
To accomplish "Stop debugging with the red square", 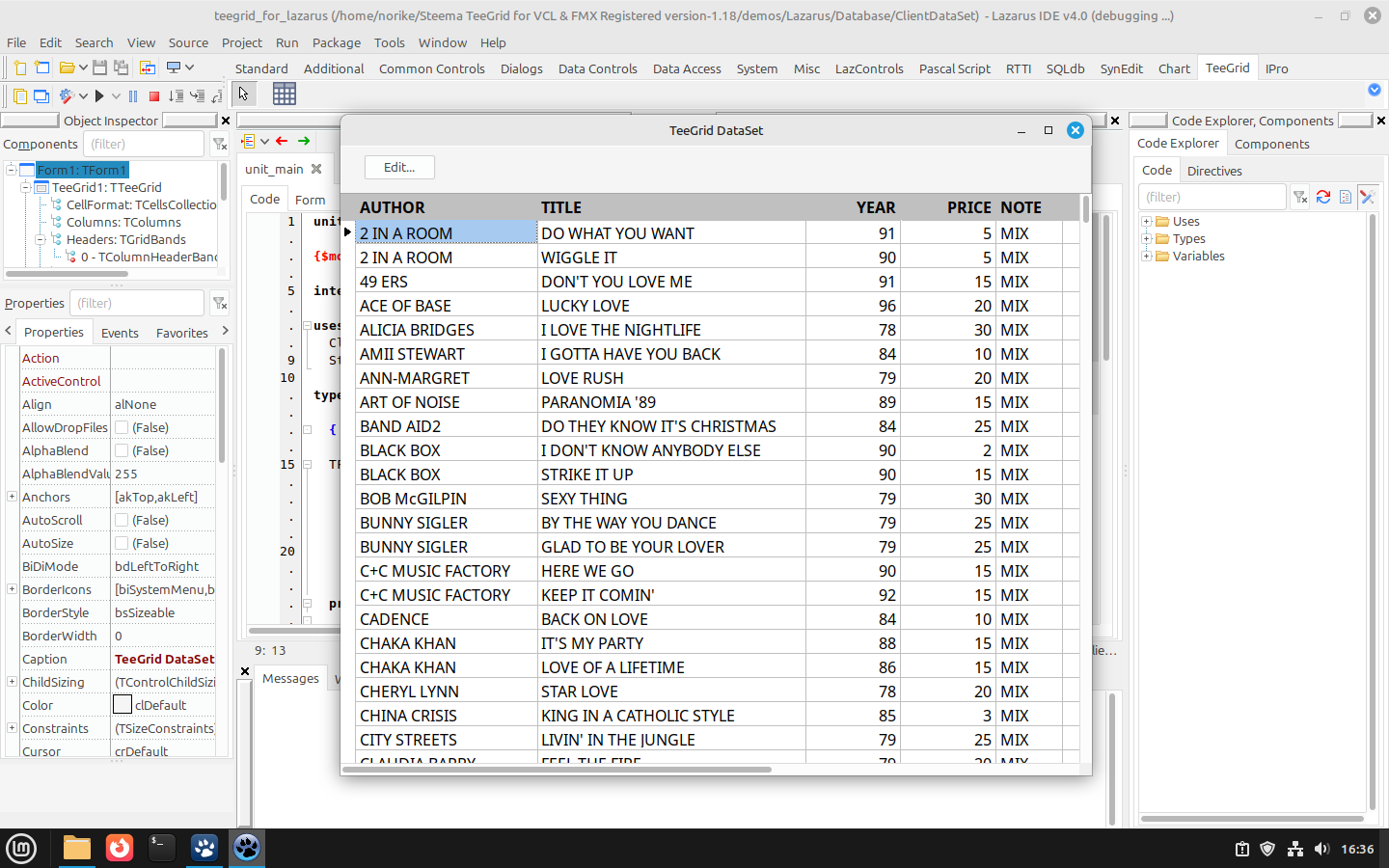I will point(154,95).
